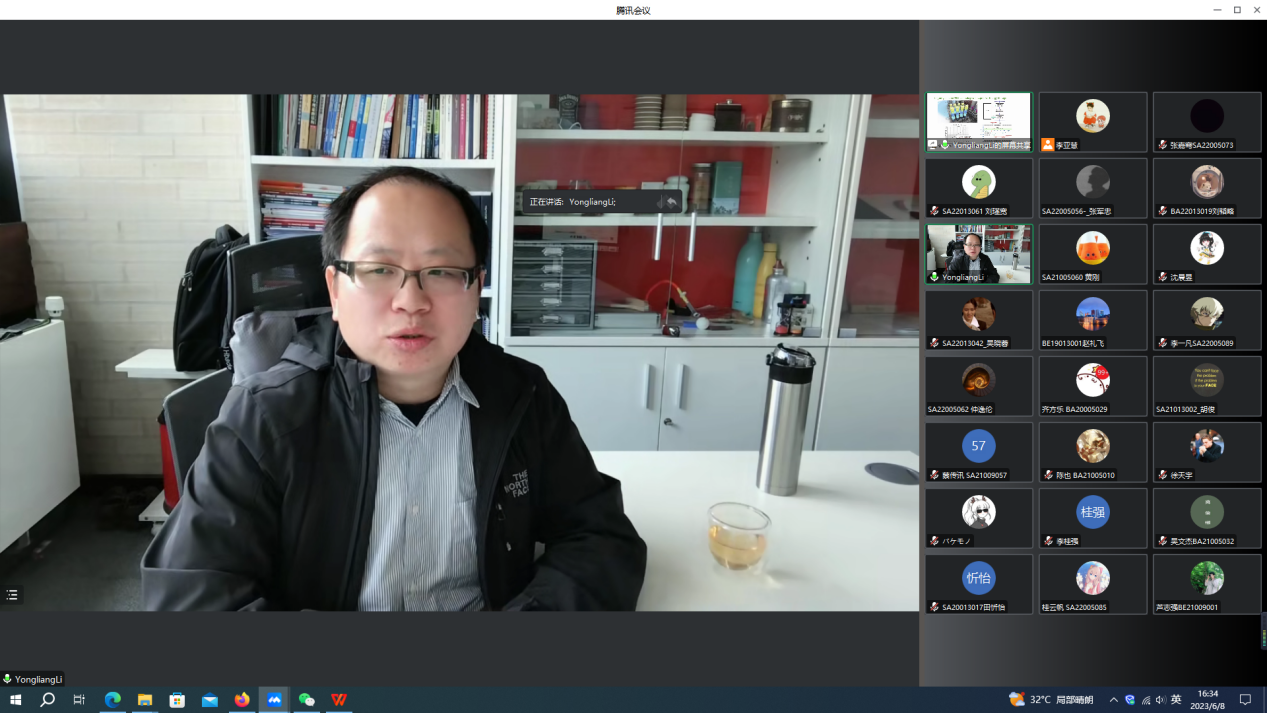Viewport: 1267px width, 713px height.
Task: Open the weather widget showing 32°C
Action: pos(1050,700)
